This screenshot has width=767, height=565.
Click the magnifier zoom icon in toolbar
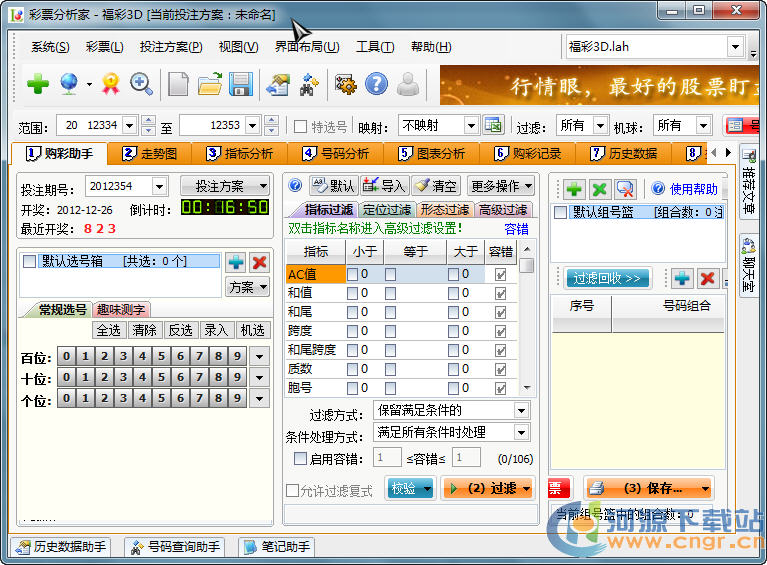tap(141, 85)
